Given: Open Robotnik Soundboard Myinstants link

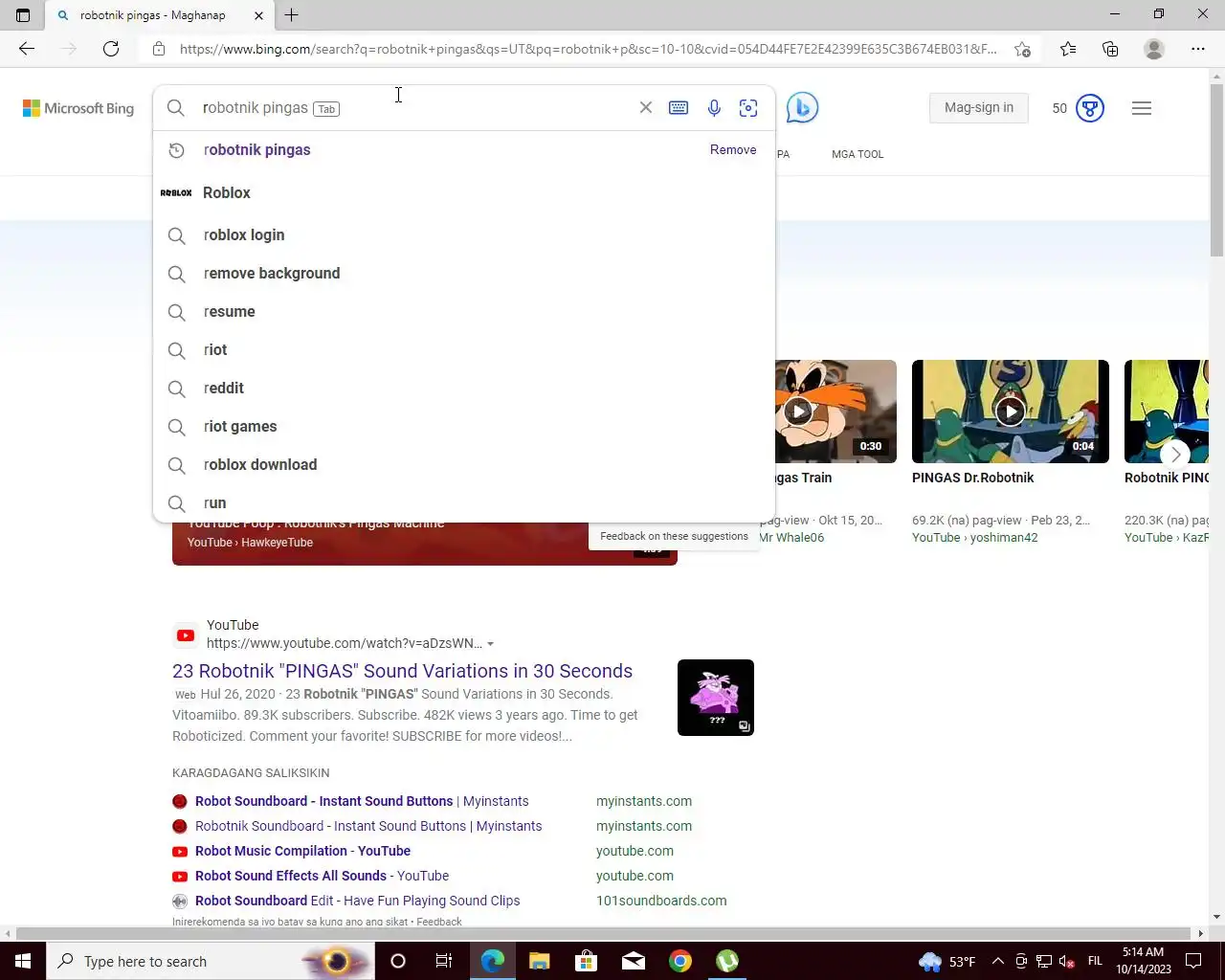Looking at the screenshot, I should (368, 826).
